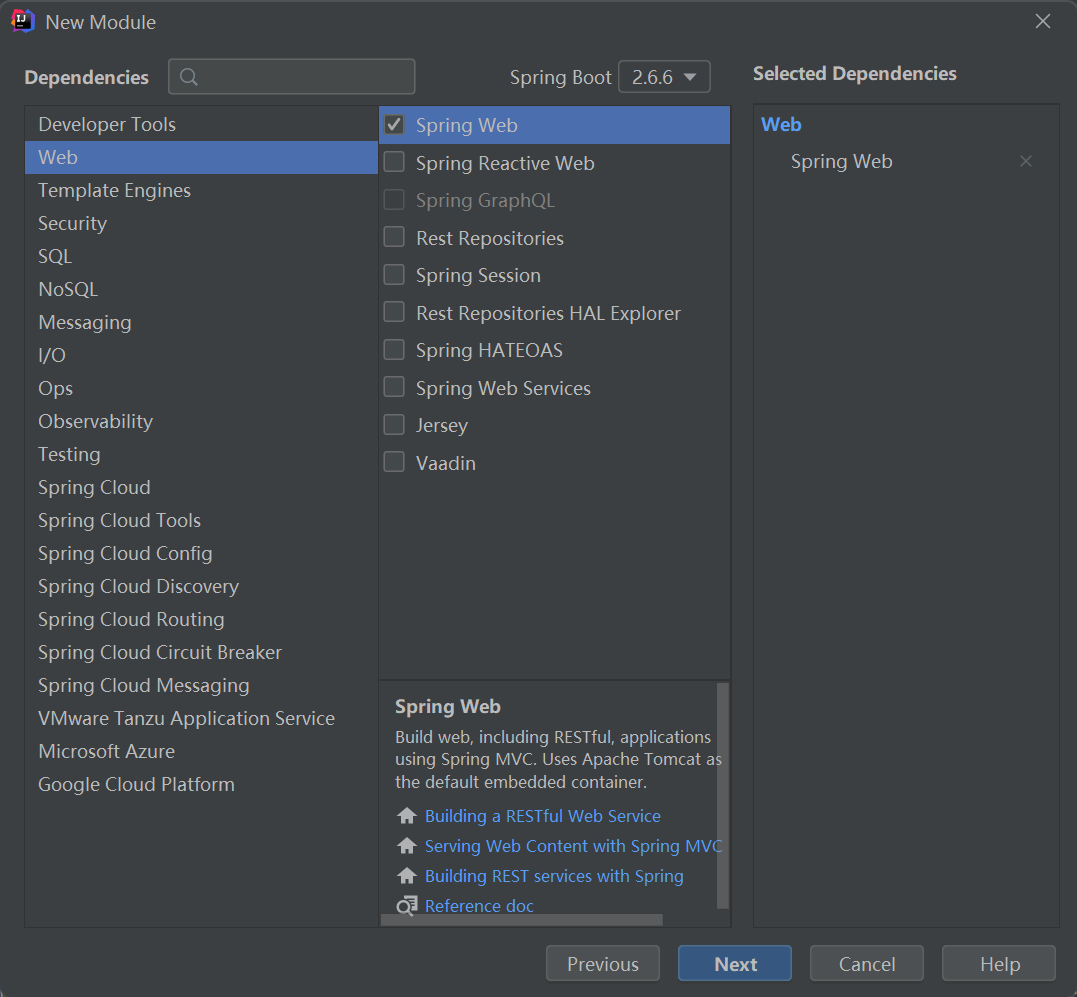Select Spring Cloud Circuit Breaker category
Viewport: 1077px width, 997px height.
(201, 652)
